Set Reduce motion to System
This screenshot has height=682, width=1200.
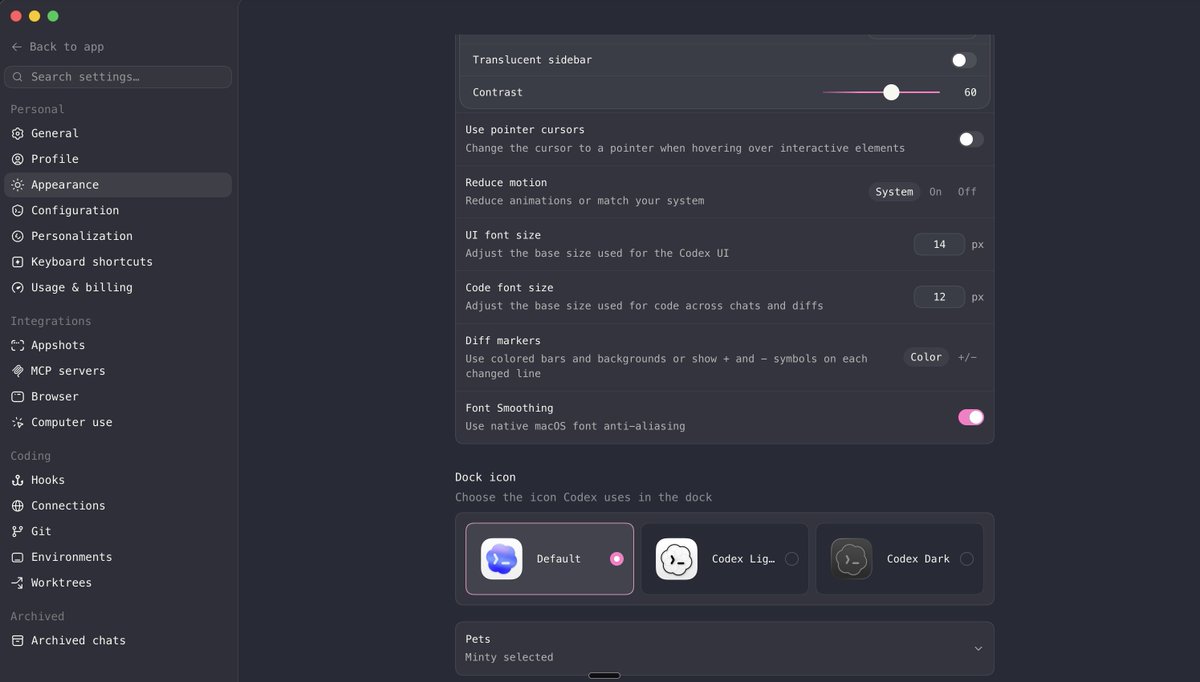(894, 192)
